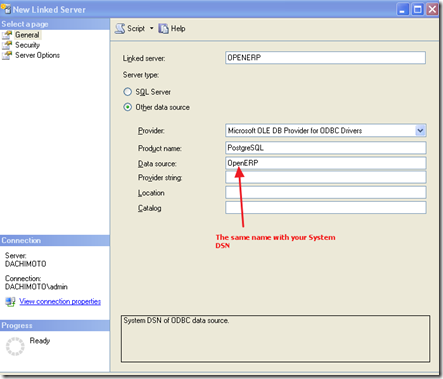Screen dimensions: 443x379
Task: Click the Ready status text
Action: coord(40,341)
